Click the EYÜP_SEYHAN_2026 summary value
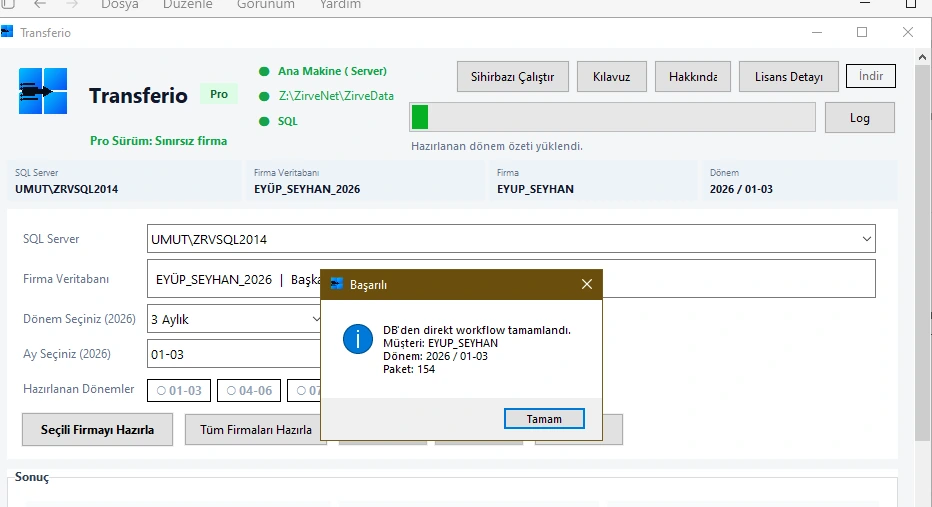932x507 pixels. (x=307, y=189)
